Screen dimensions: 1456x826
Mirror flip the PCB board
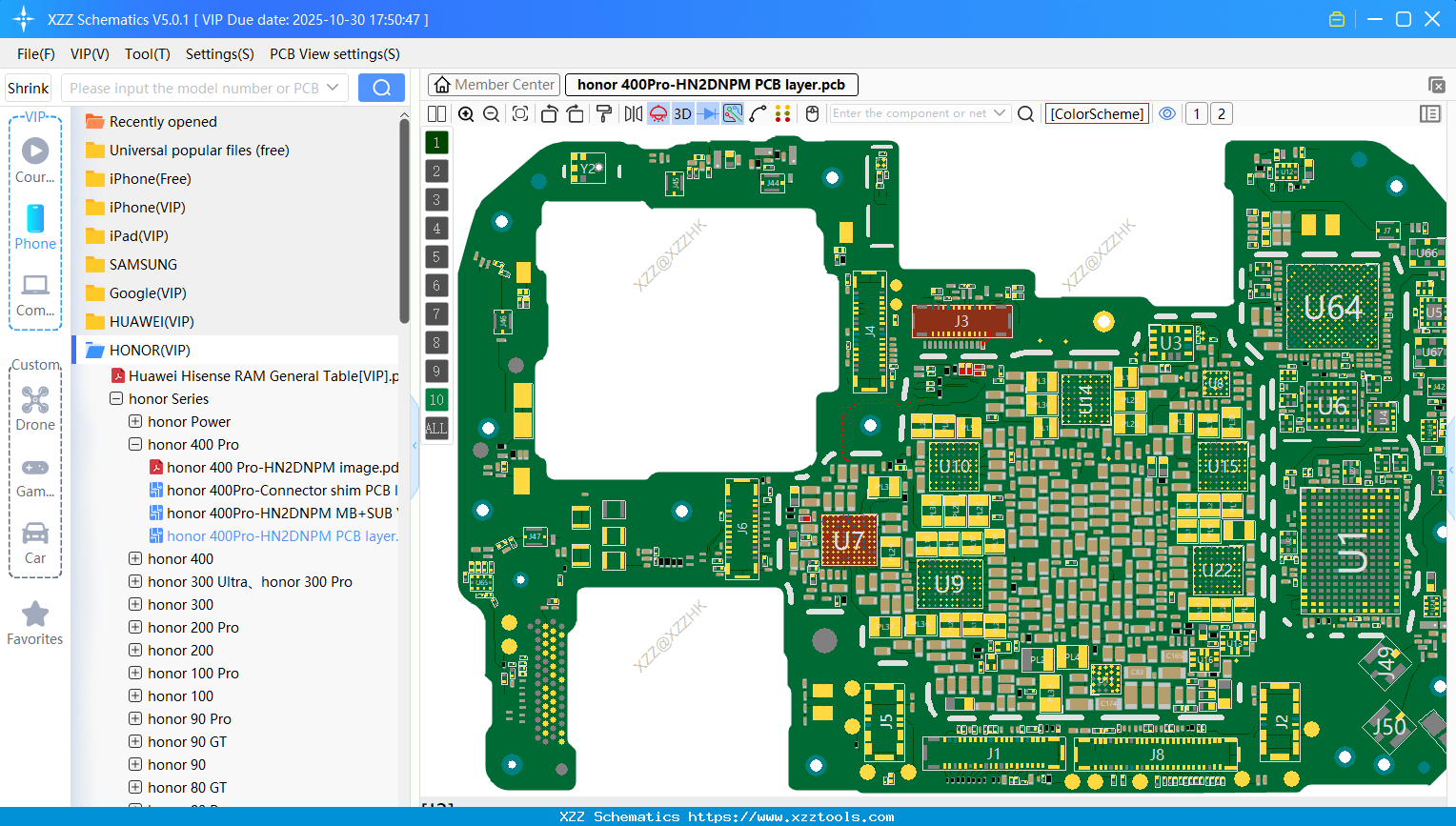pyautogui.click(x=634, y=113)
